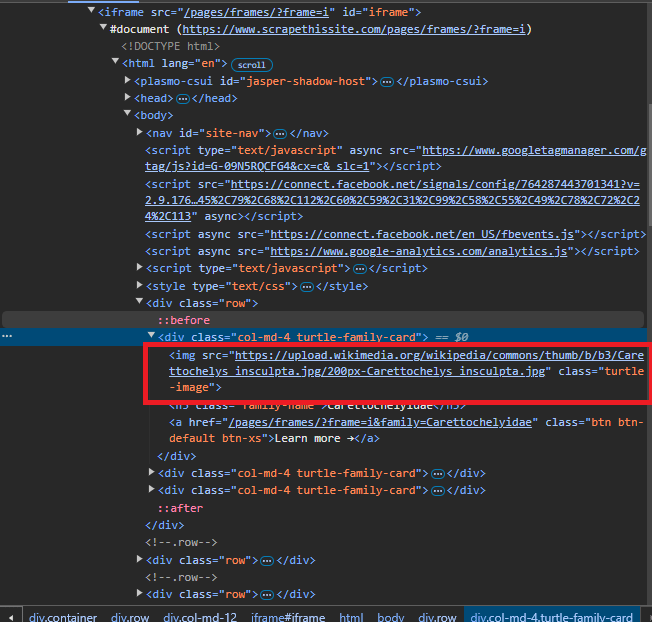Click the breadcrumb scroll-left arrow
652x622 pixels.
coord(10,616)
